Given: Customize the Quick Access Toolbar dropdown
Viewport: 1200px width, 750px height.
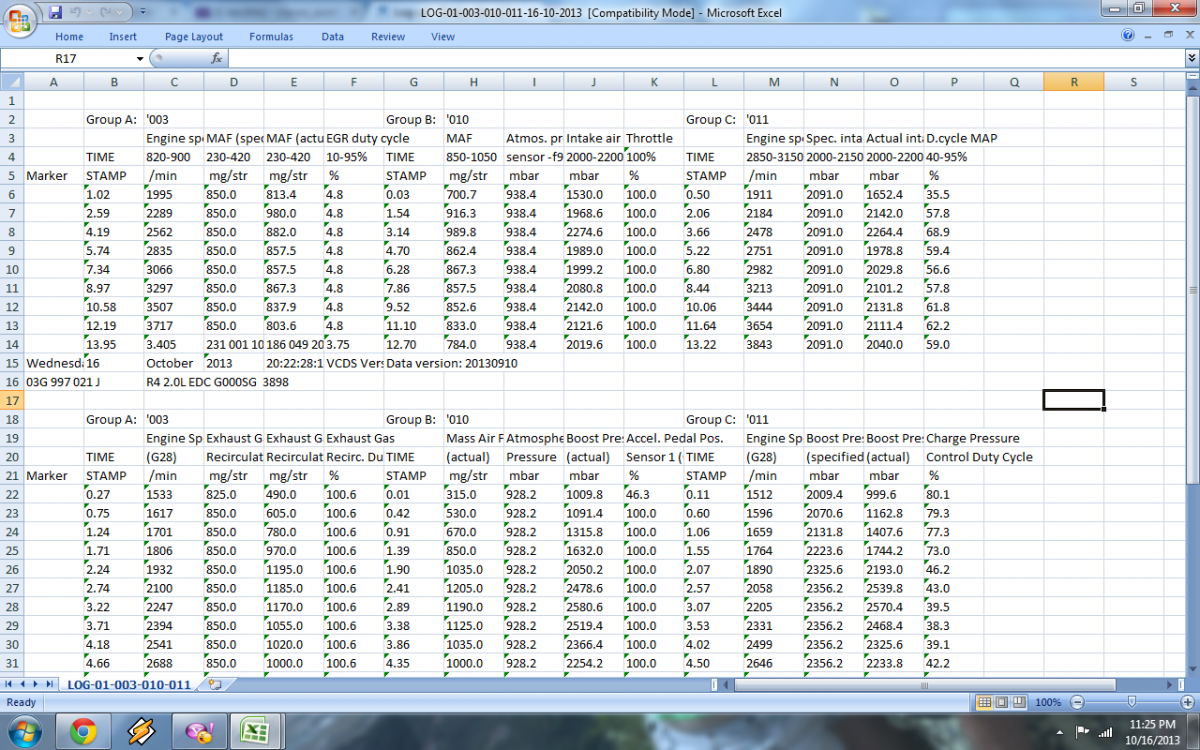Looking at the screenshot, I should coord(141,13).
